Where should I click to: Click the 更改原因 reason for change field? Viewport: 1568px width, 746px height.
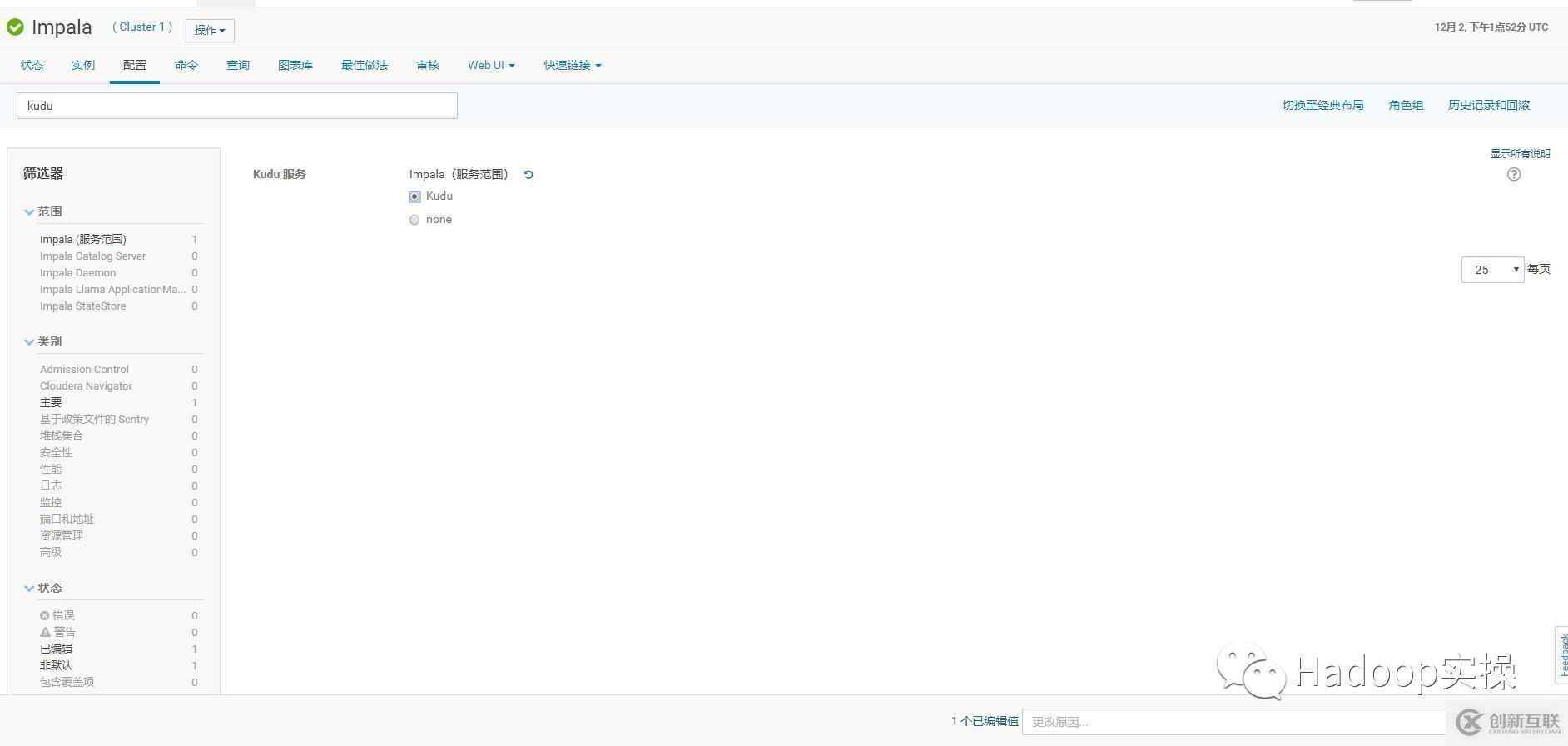(x=1233, y=722)
